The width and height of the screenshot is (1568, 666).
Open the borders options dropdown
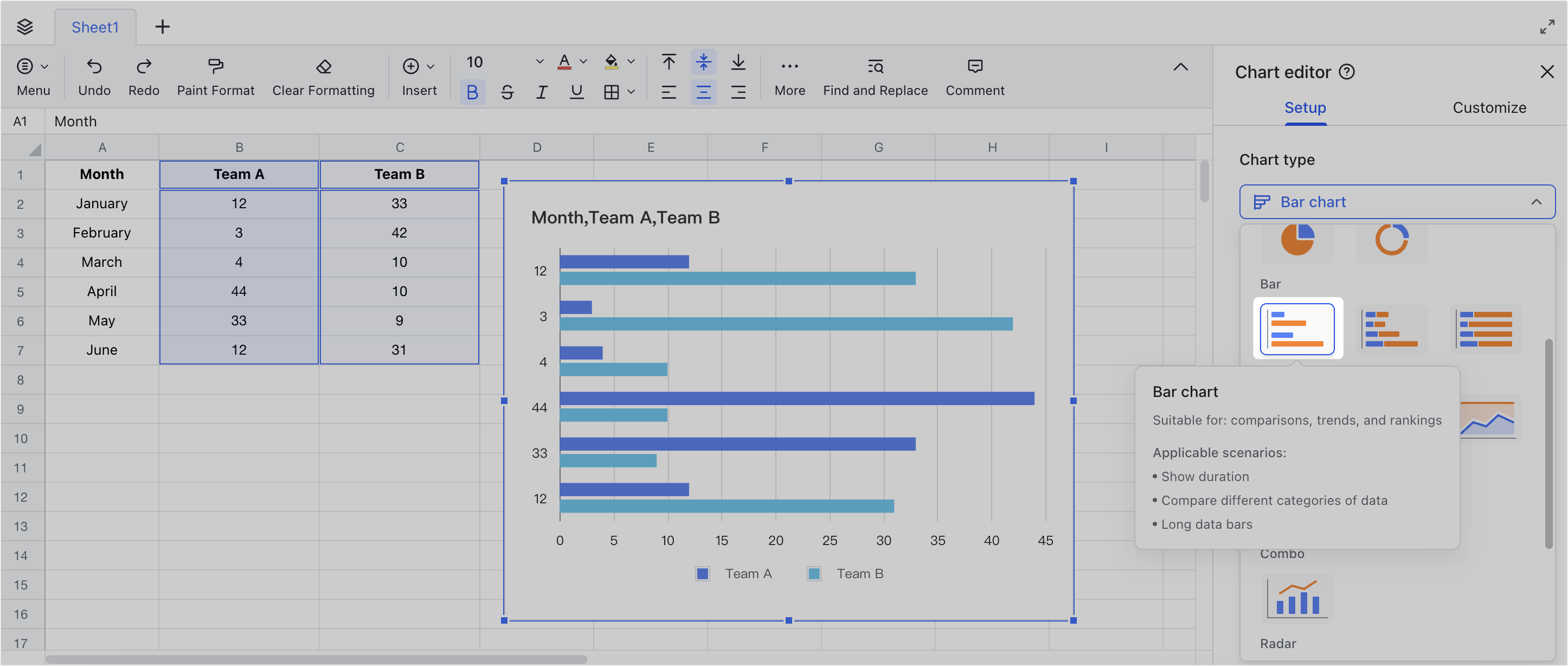631,92
